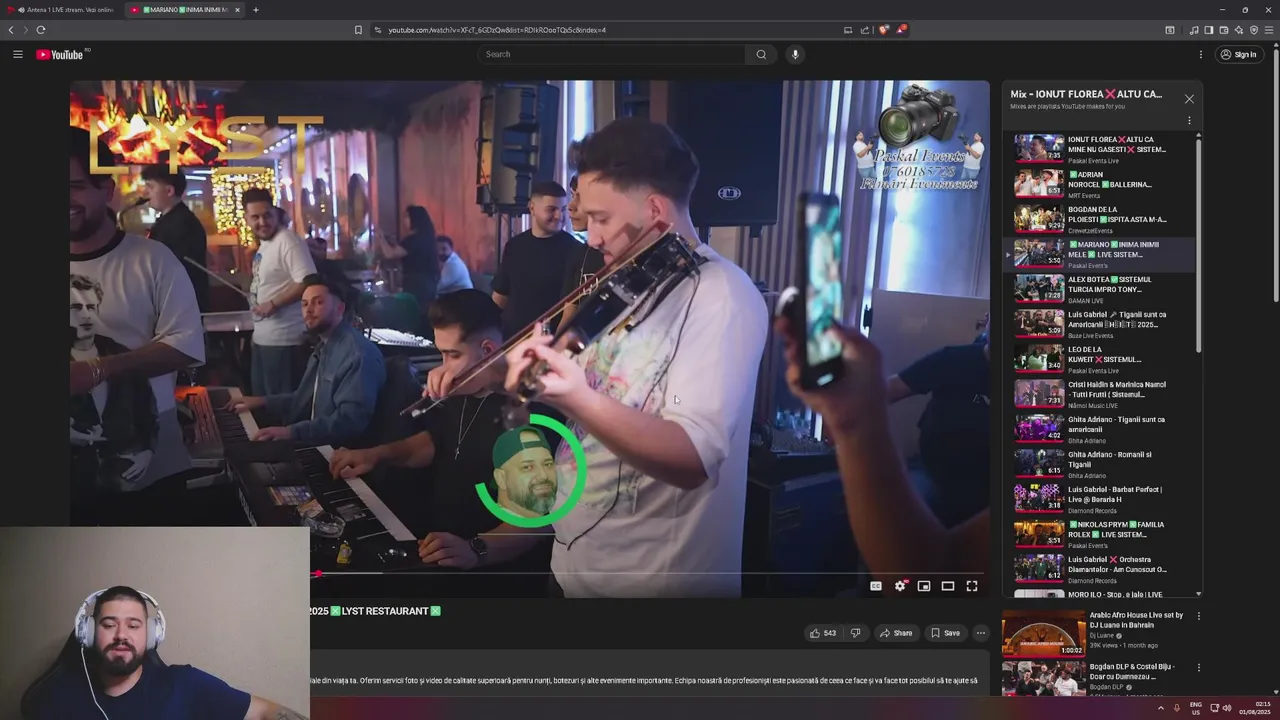Viewport: 1280px width, 720px height.
Task: Go back with the browser back arrow
Action: click(11, 30)
